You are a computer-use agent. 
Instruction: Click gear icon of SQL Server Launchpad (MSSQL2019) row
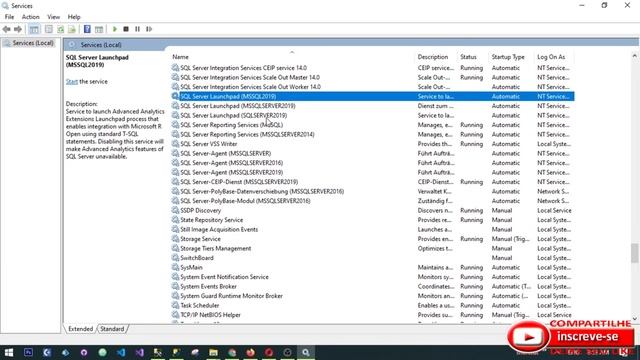pyautogui.click(x=175, y=96)
